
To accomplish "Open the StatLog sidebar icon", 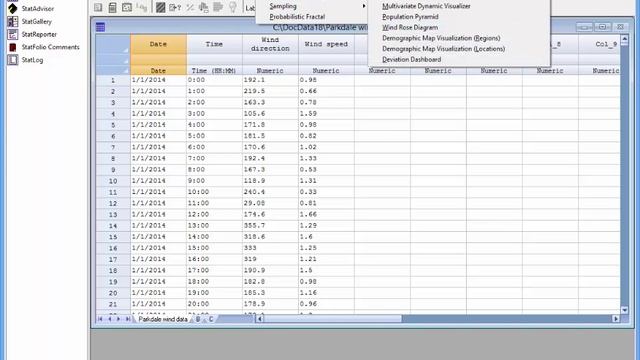I will 13,60.
